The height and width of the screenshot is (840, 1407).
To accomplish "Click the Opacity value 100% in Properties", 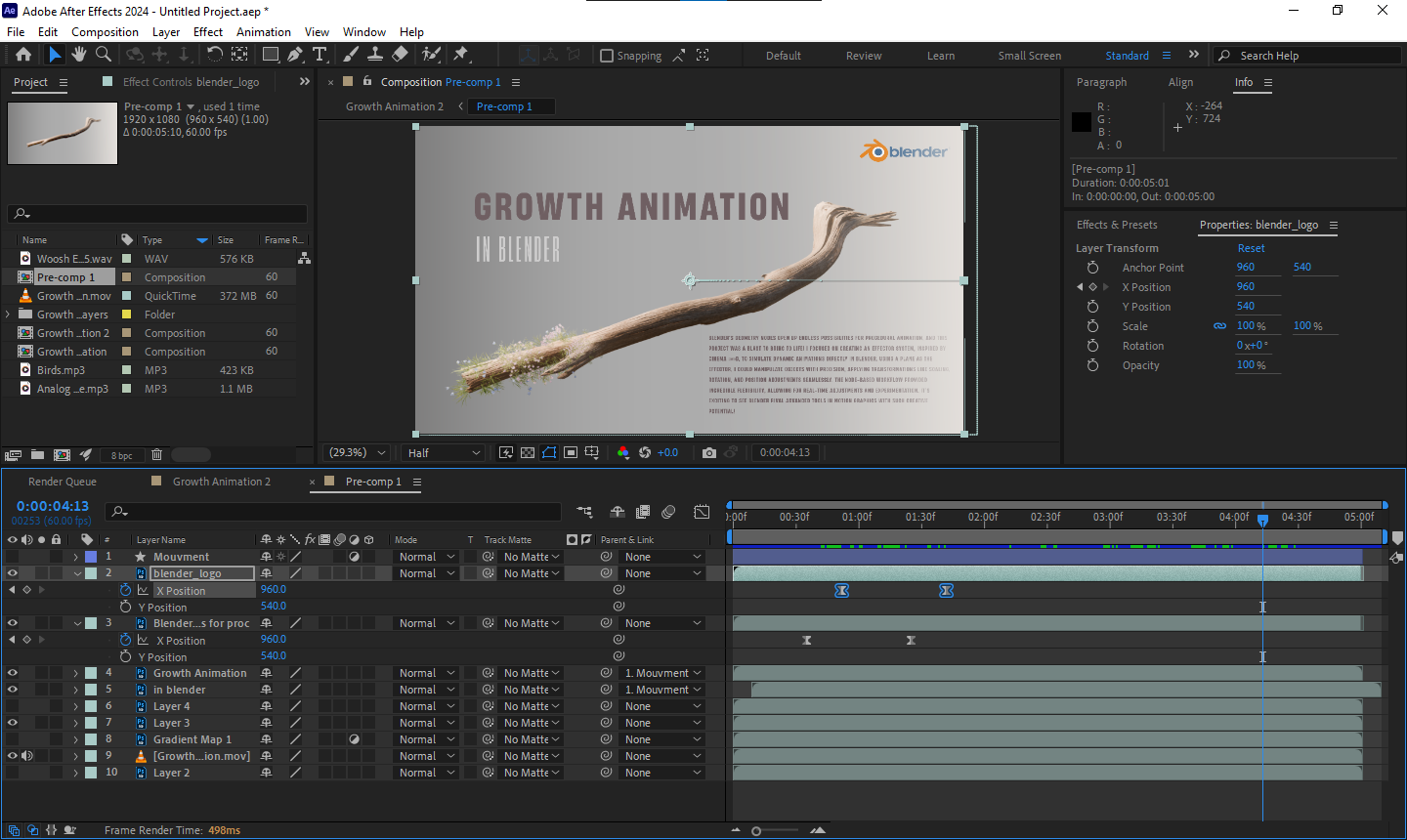I will [1251, 365].
